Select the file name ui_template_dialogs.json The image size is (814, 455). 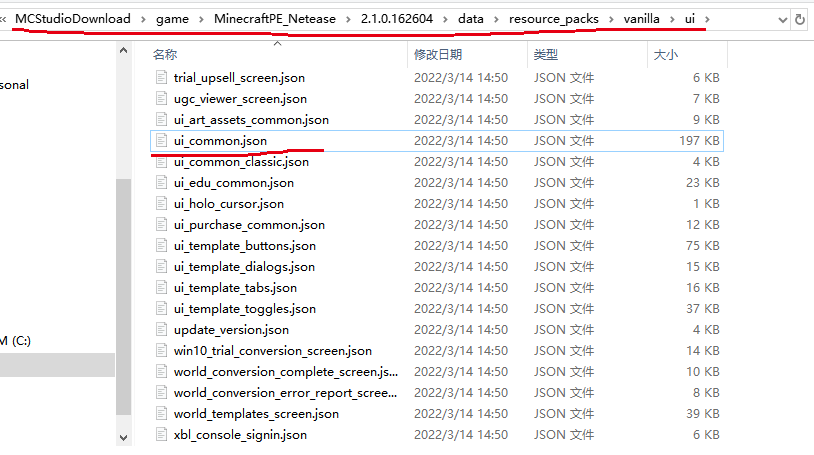click(x=245, y=267)
